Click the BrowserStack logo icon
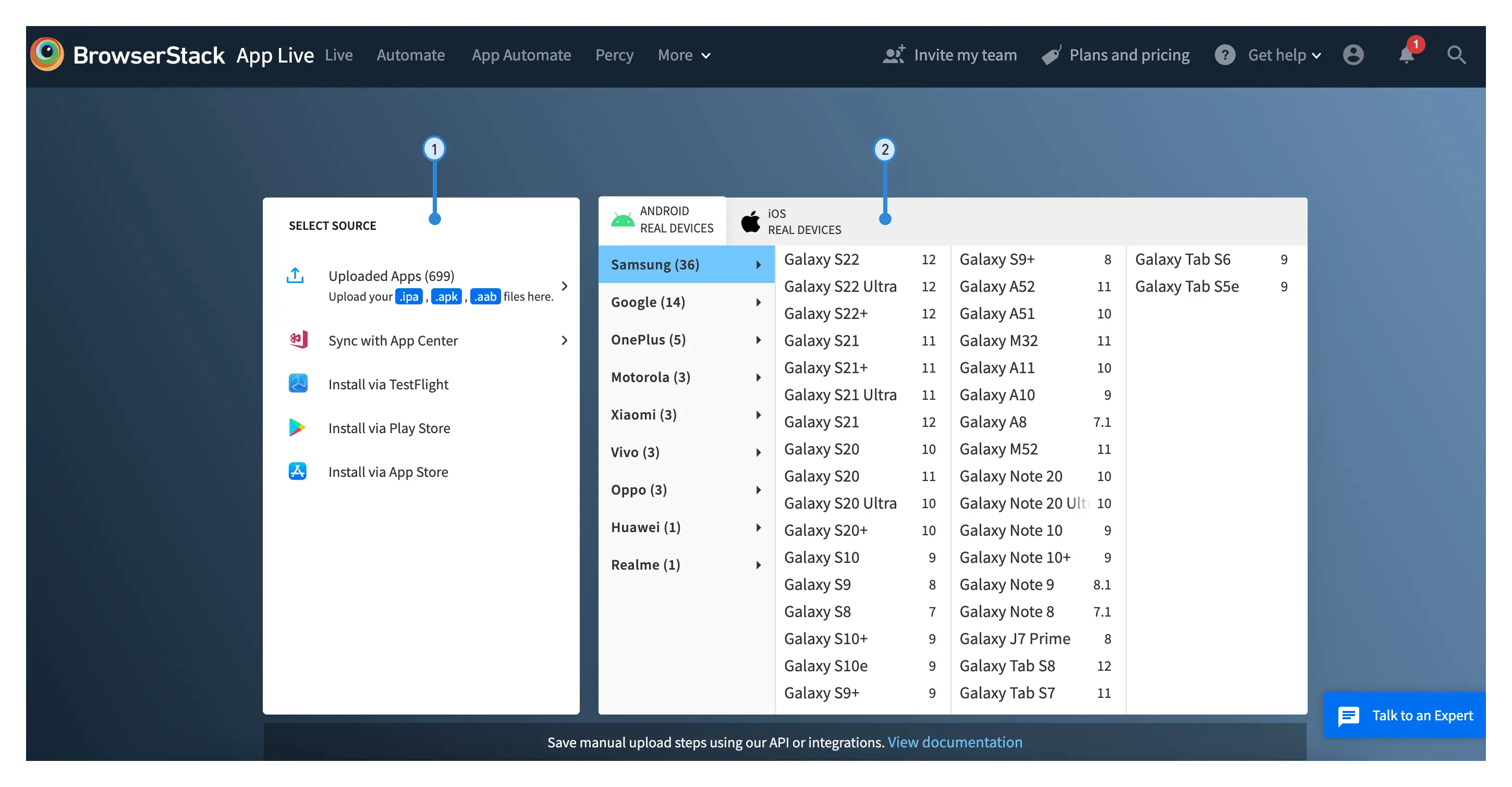The width and height of the screenshot is (1512, 787). [47, 55]
